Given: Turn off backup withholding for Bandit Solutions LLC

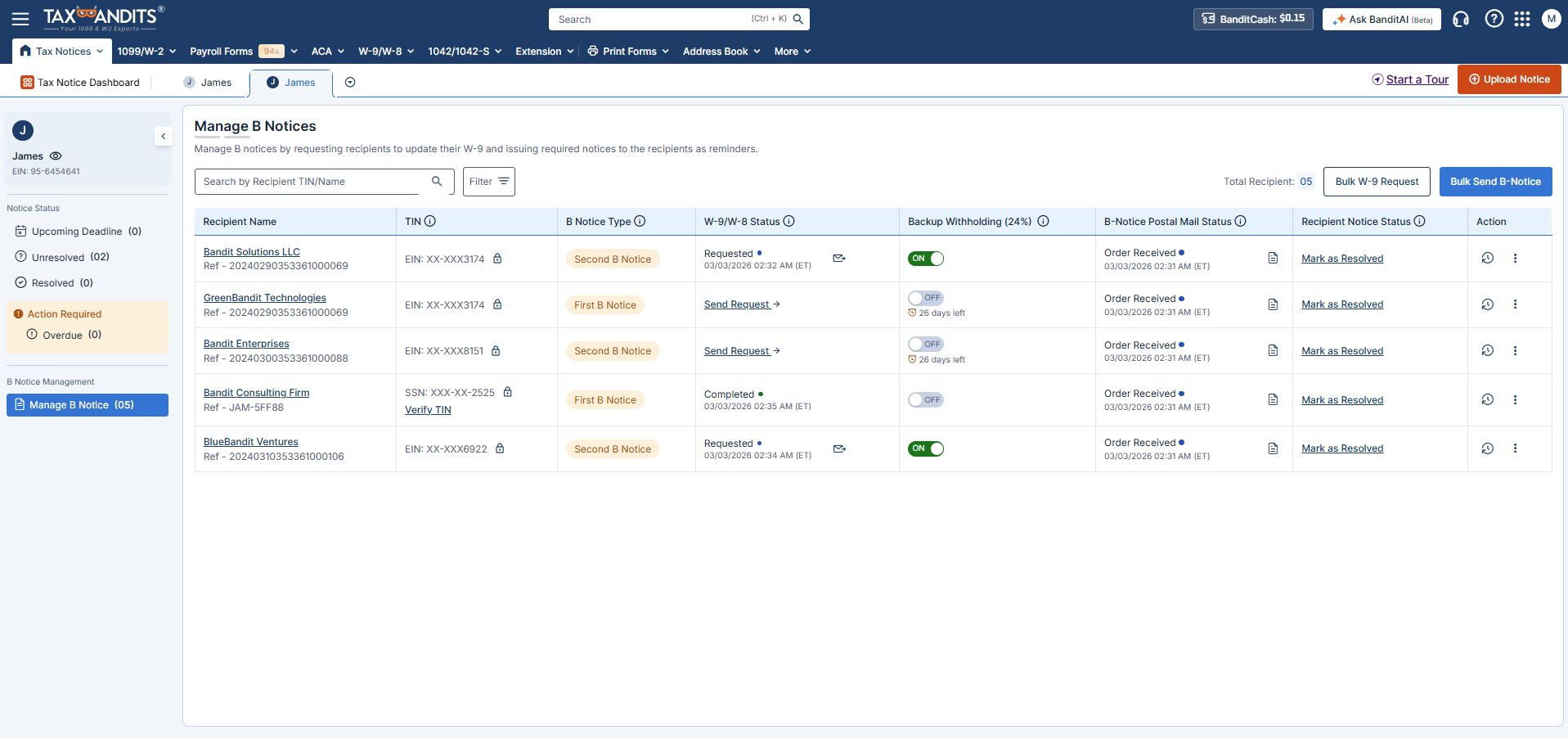Looking at the screenshot, I should (x=925, y=259).
